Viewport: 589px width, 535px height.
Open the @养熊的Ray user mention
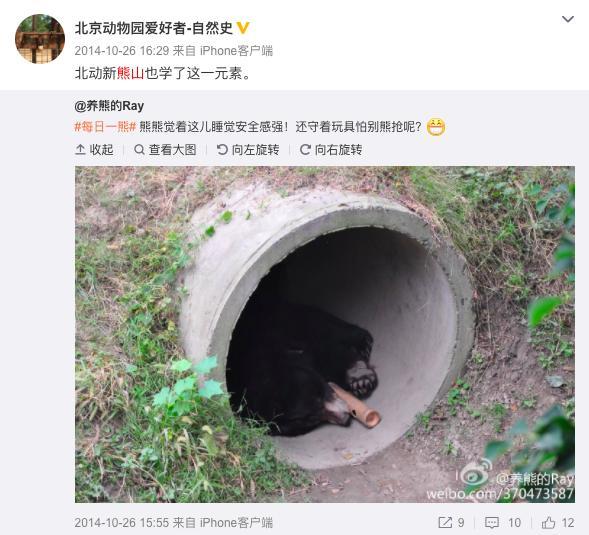pyautogui.click(x=109, y=106)
